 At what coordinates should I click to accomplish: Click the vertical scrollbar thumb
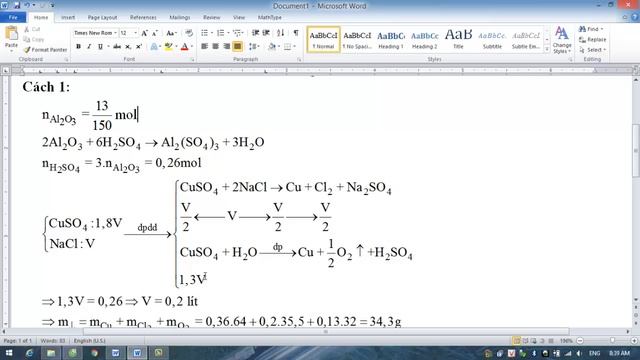pos(636,150)
